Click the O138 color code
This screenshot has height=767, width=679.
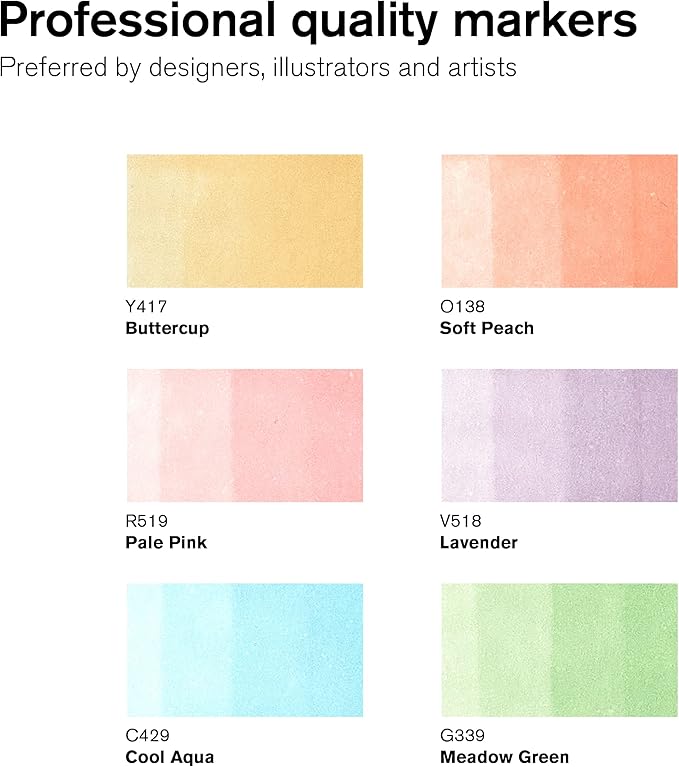click(x=462, y=307)
